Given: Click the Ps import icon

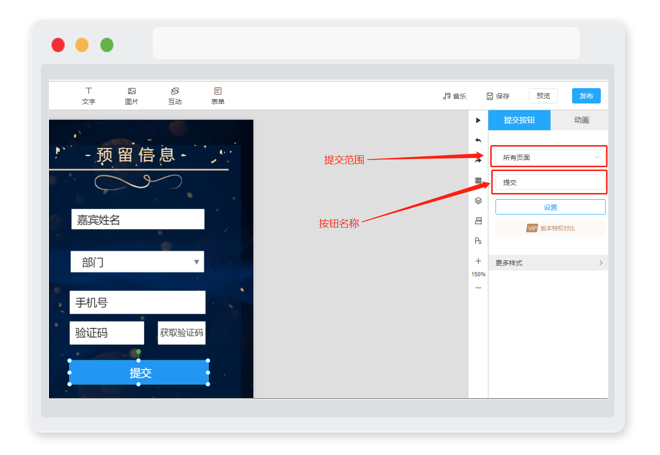Looking at the screenshot, I should coord(478,241).
